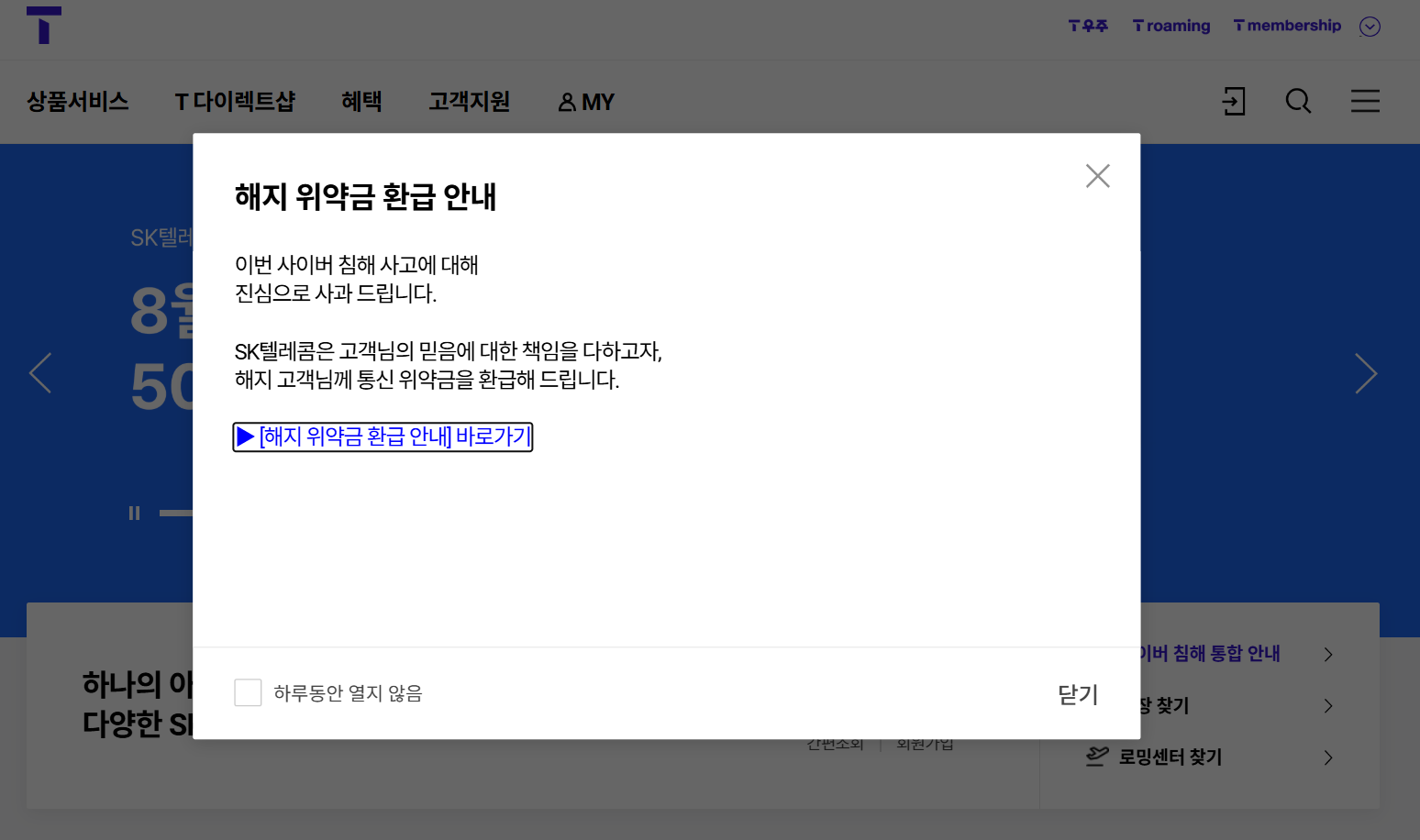This screenshot has height=840, width=1420.
Task: Check the 하루동안 열지 않음 checkbox
Action: coord(248,692)
